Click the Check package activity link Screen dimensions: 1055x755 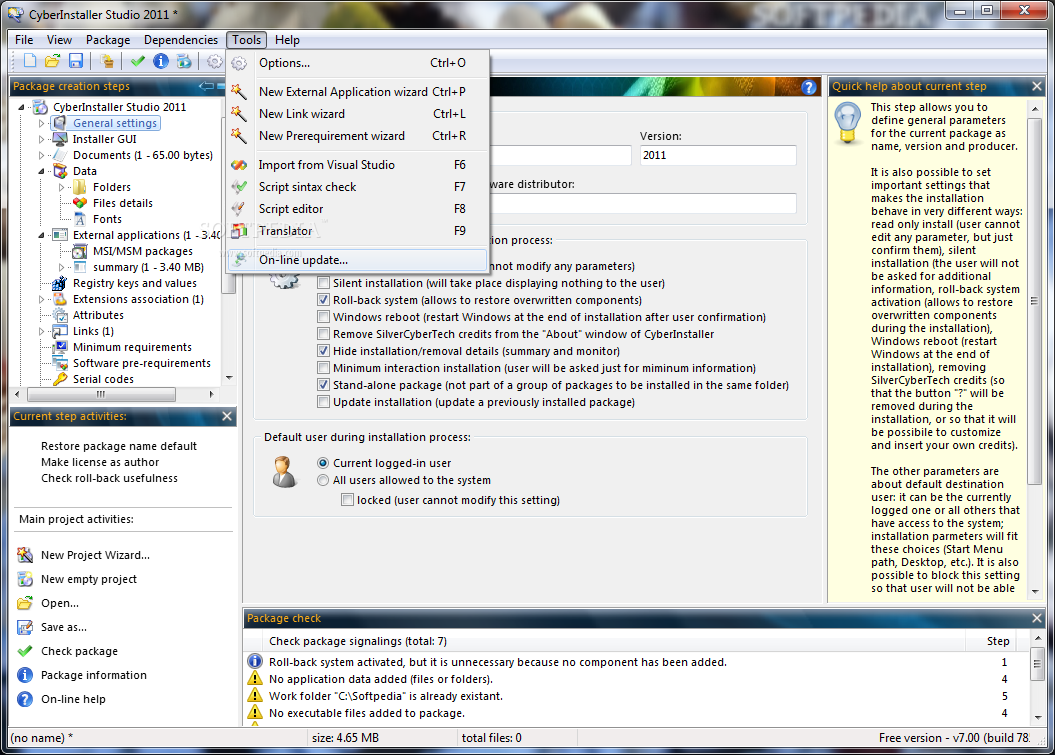pos(79,651)
